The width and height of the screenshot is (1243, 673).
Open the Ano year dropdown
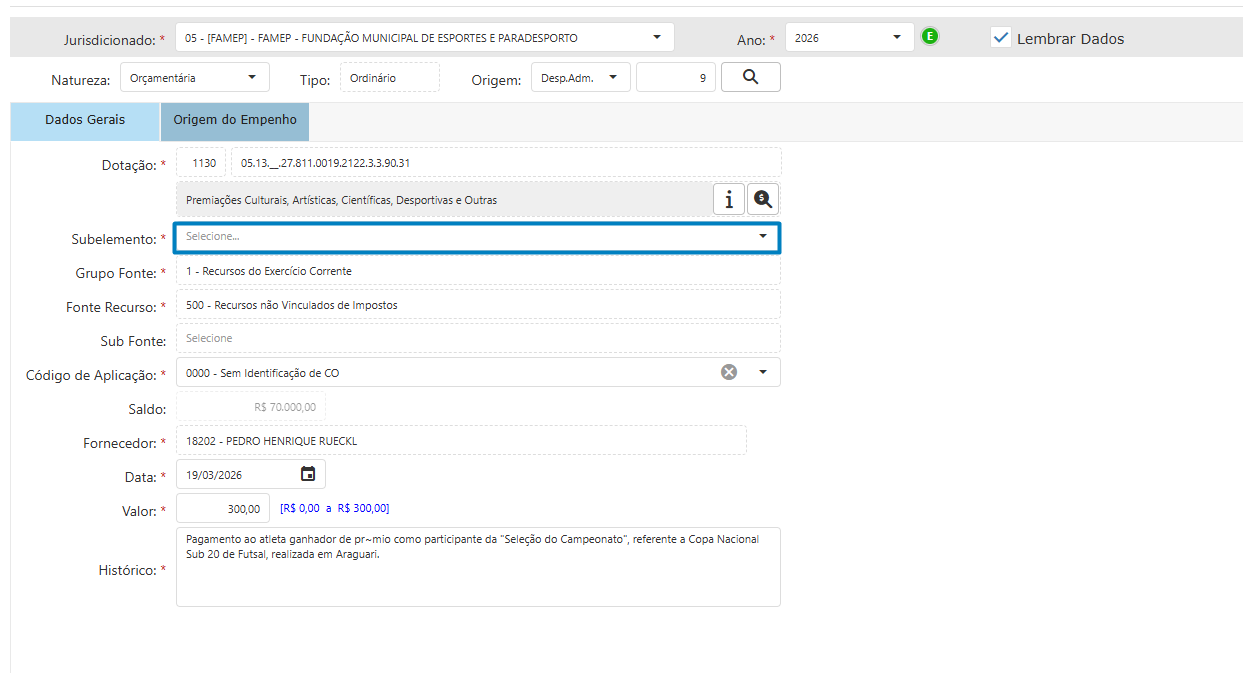pos(896,38)
